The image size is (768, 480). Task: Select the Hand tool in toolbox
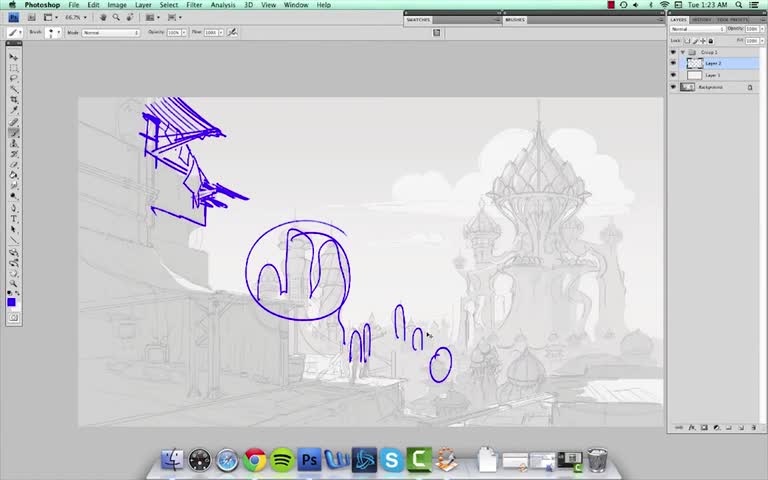pos(14,273)
